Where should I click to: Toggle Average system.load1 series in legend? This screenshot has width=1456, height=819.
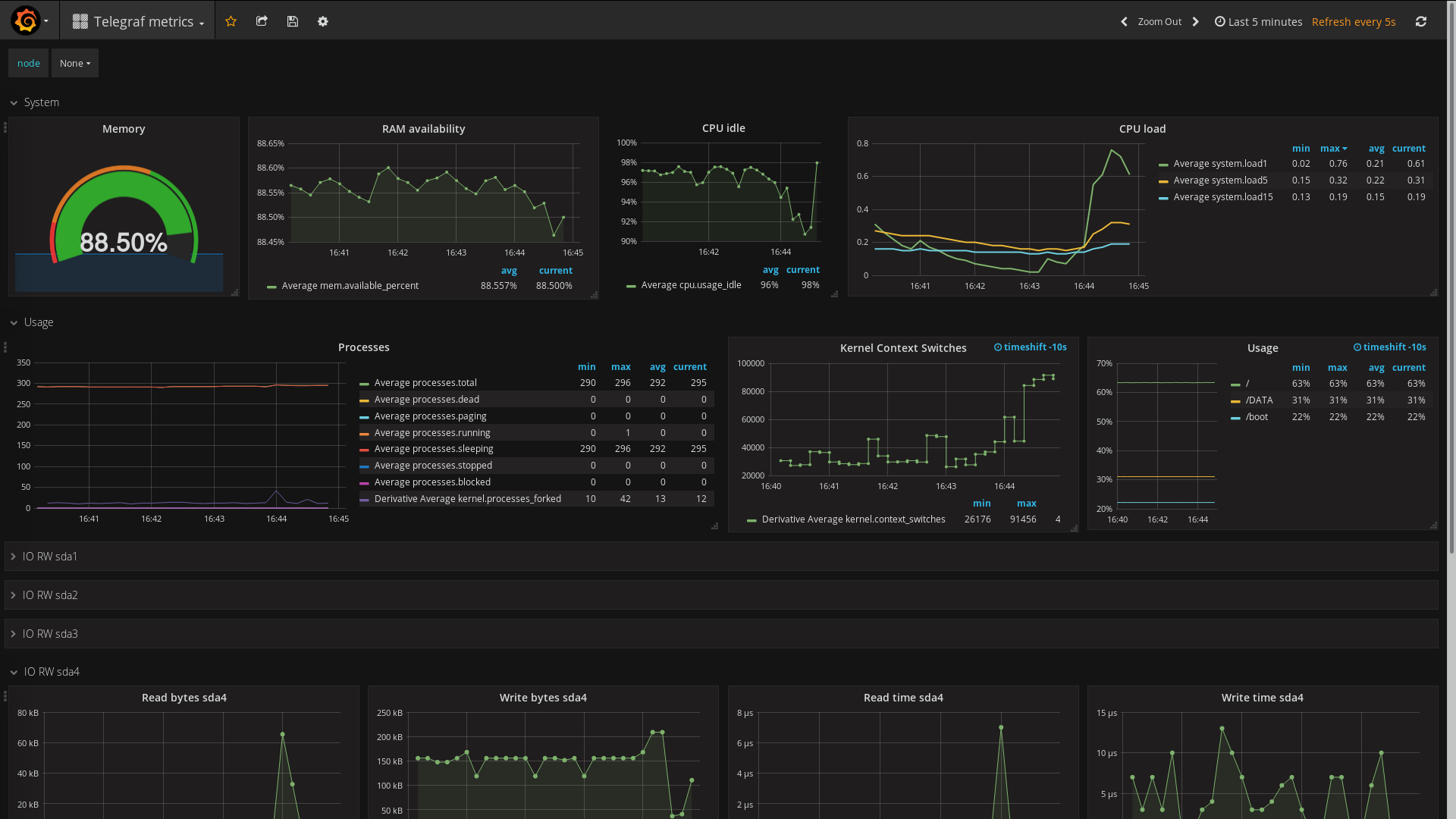click(x=1219, y=164)
